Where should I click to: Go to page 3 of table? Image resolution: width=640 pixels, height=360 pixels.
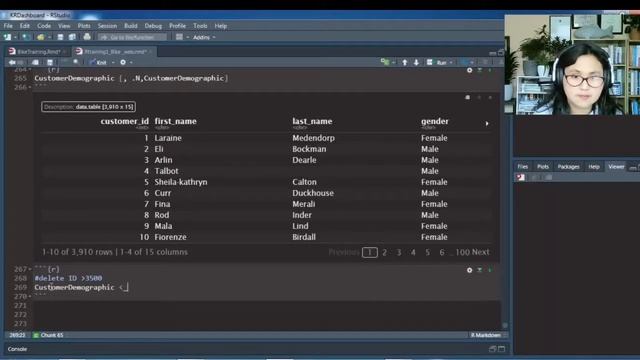[399, 252]
